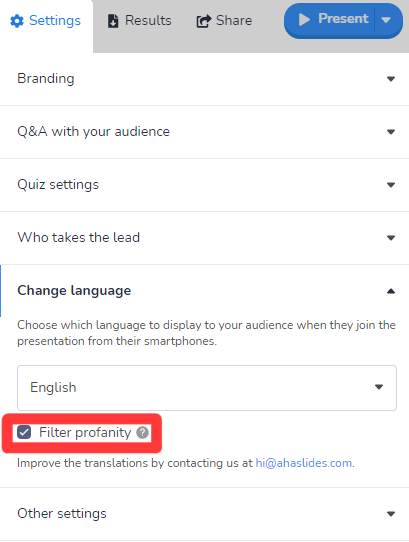Expand the Branding section
The width and height of the screenshot is (409, 542).
204,79
